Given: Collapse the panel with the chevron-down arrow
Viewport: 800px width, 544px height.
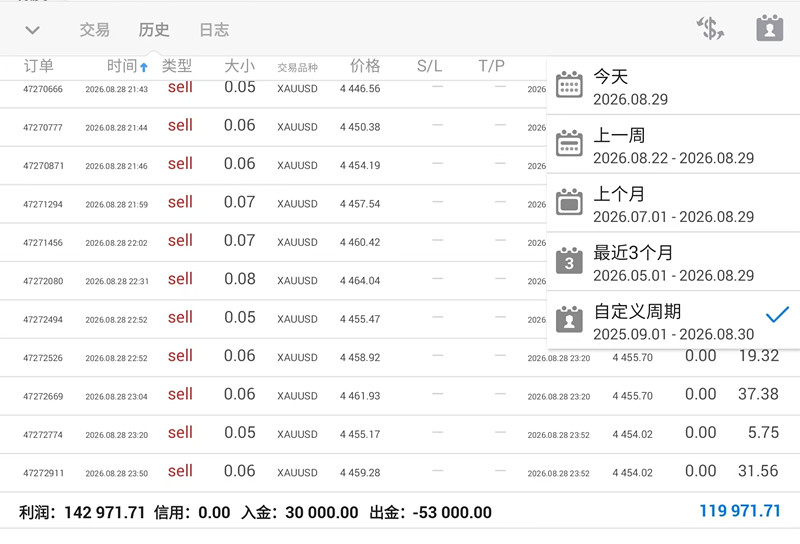Looking at the screenshot, I should click(32, 30).
